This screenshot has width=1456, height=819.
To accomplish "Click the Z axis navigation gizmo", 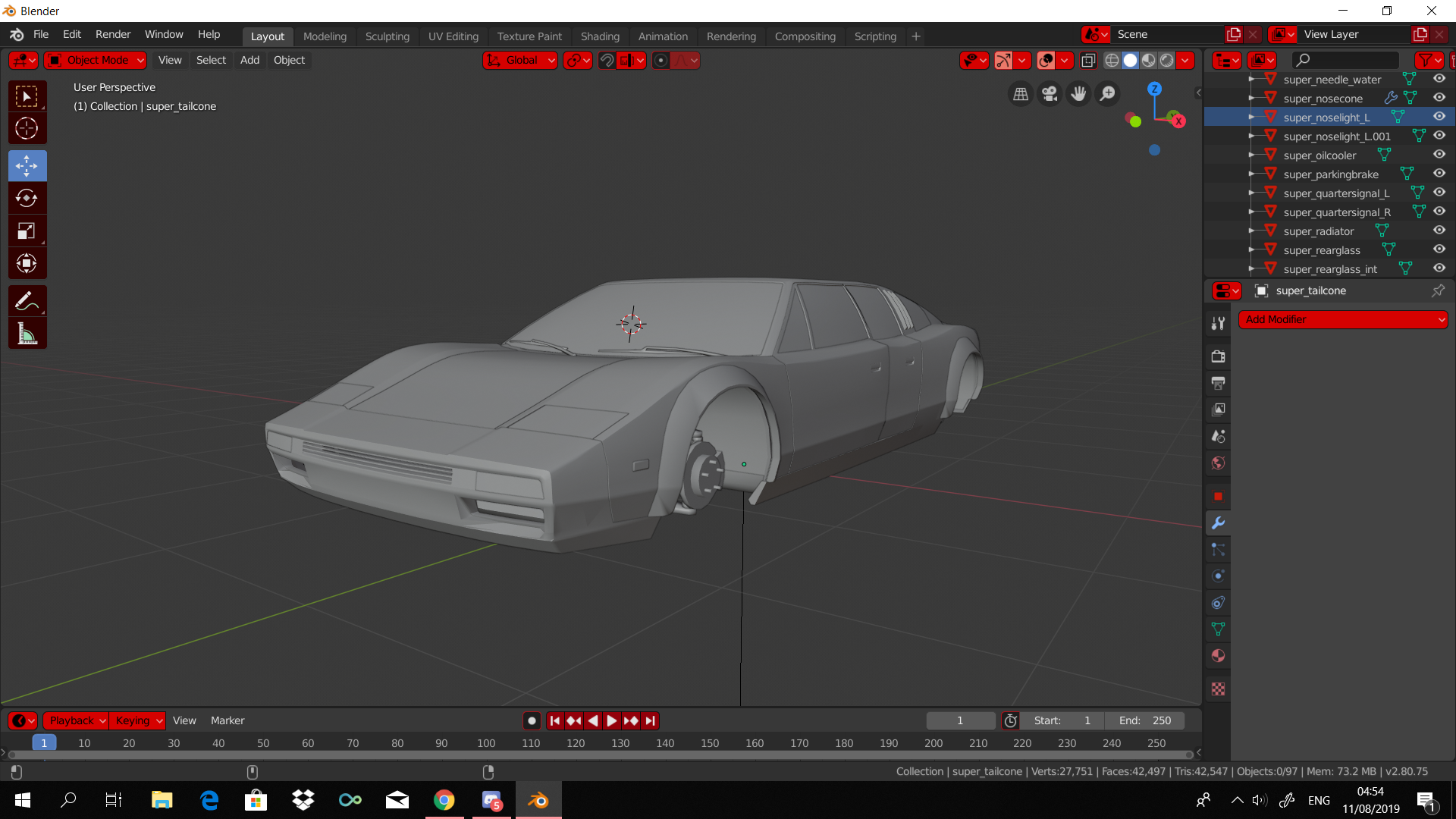I will [x=1154, y=89].
